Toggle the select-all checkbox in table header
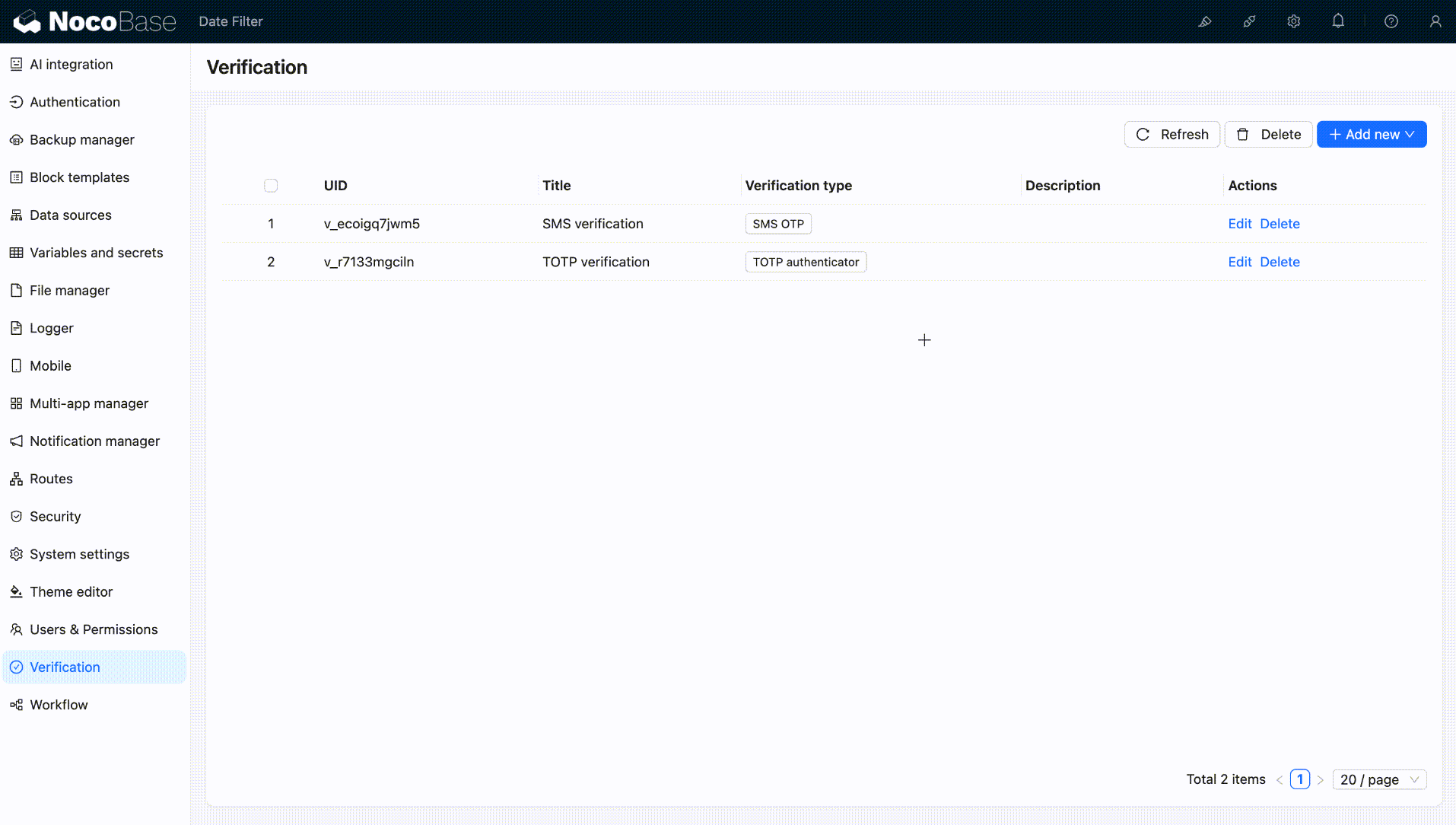 pos(271,186)
